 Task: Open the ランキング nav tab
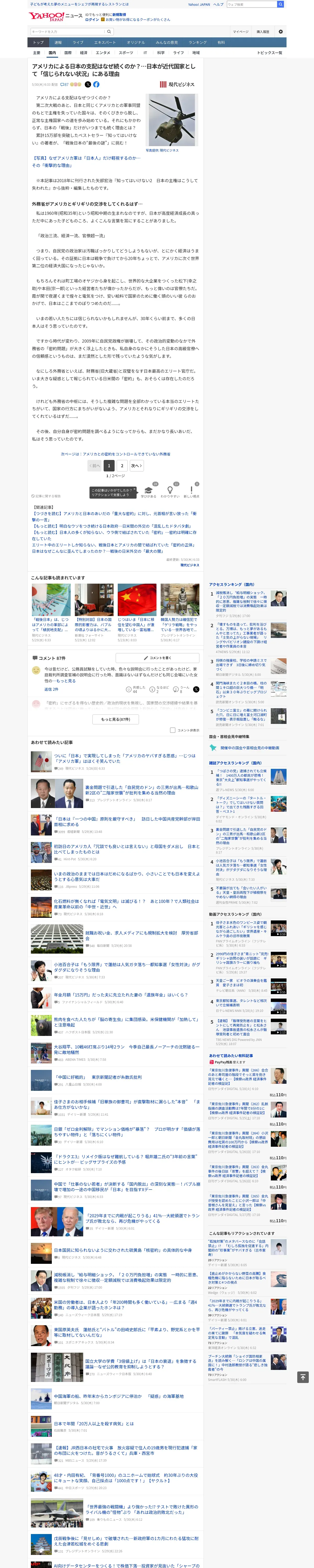(x=198, y=43)
